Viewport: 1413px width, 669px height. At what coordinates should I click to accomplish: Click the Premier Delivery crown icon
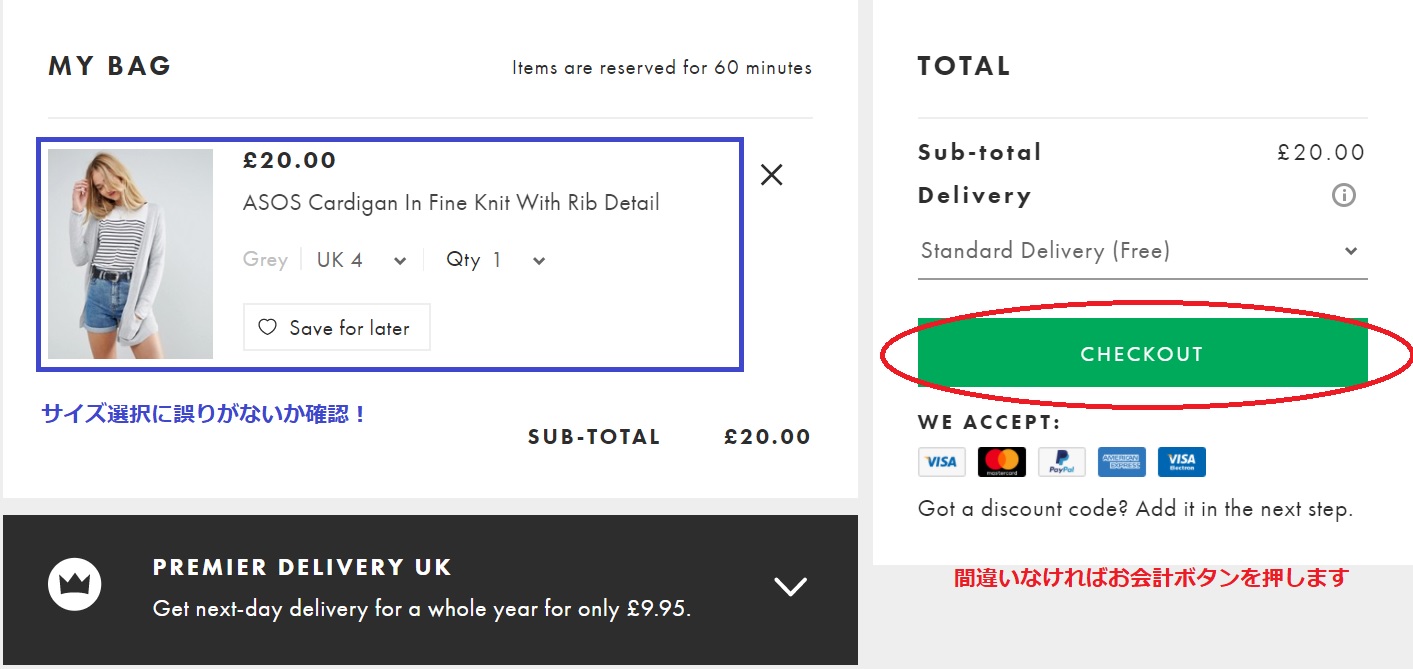[75, 585]
